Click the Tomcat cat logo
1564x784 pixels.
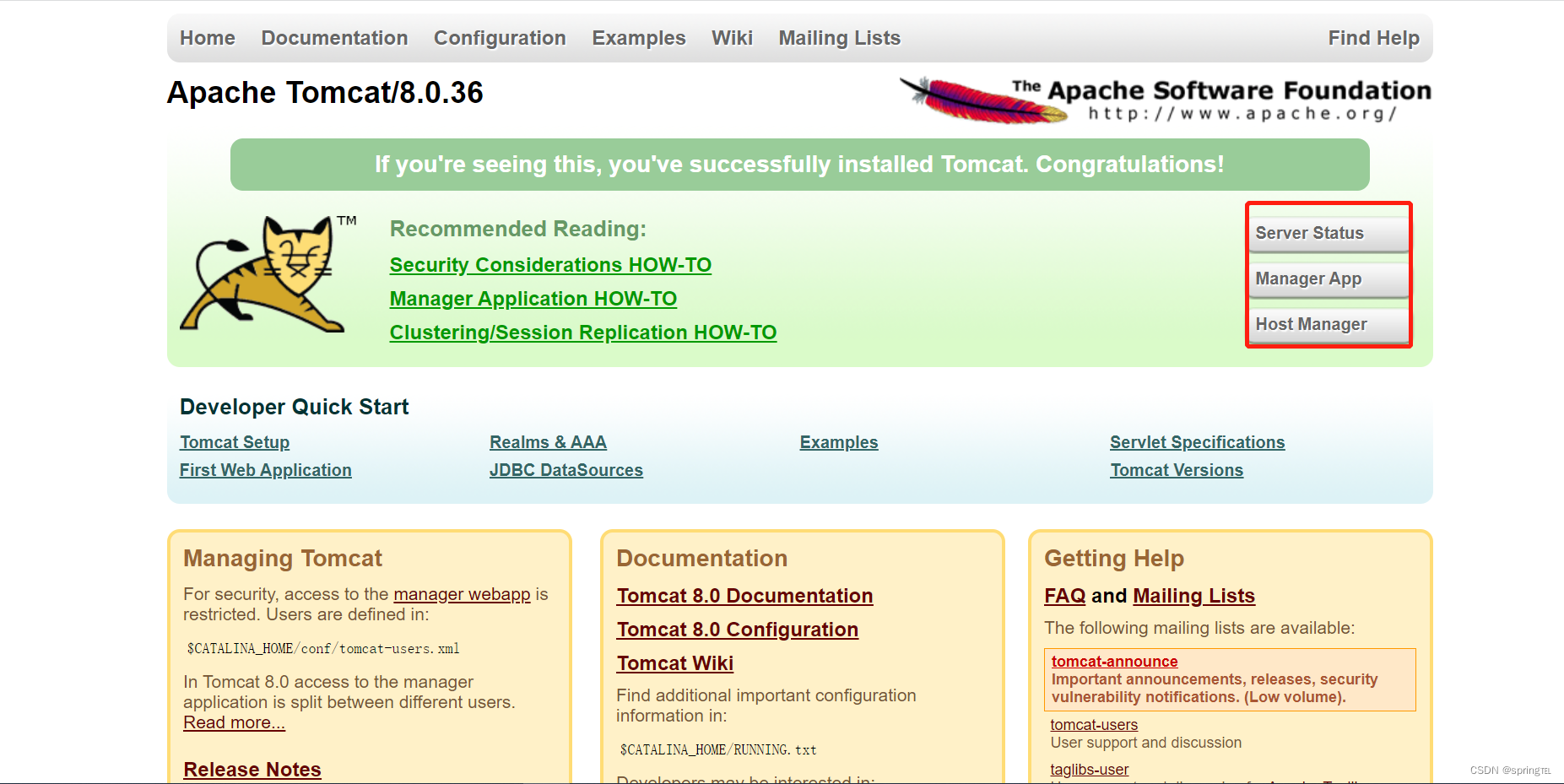point(268,273)
